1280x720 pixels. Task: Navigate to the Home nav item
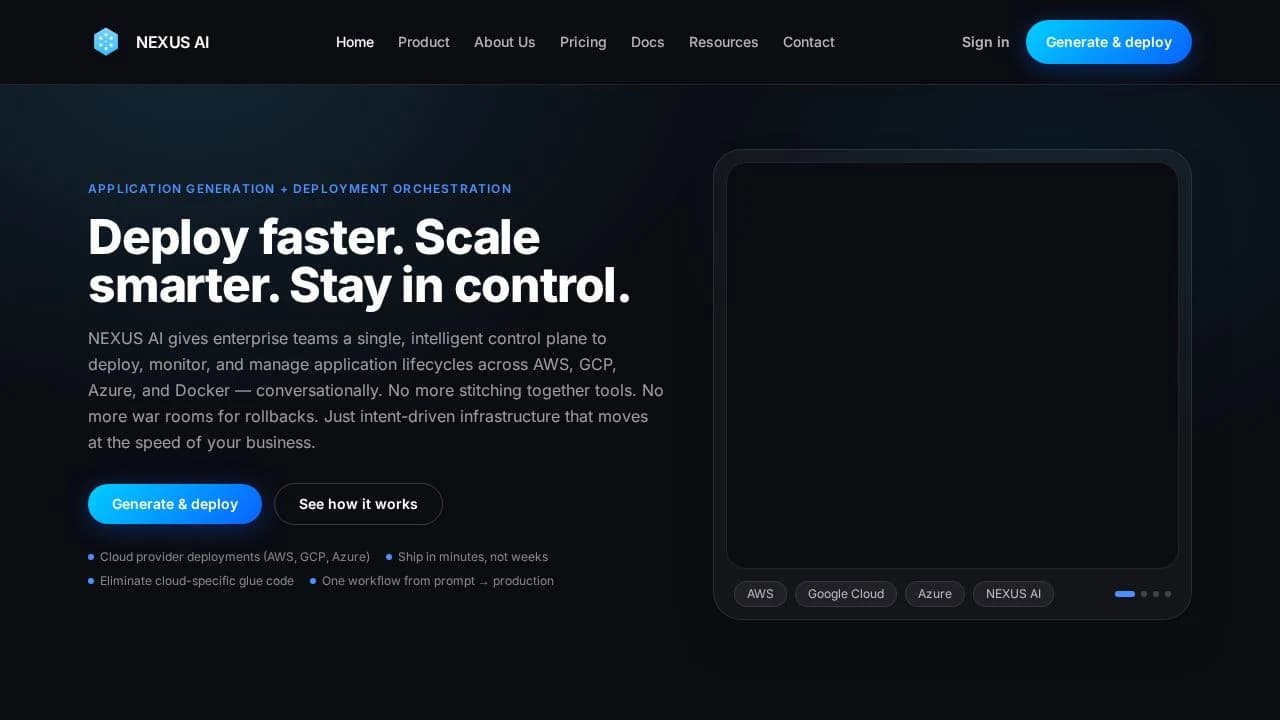coord(355,42)
